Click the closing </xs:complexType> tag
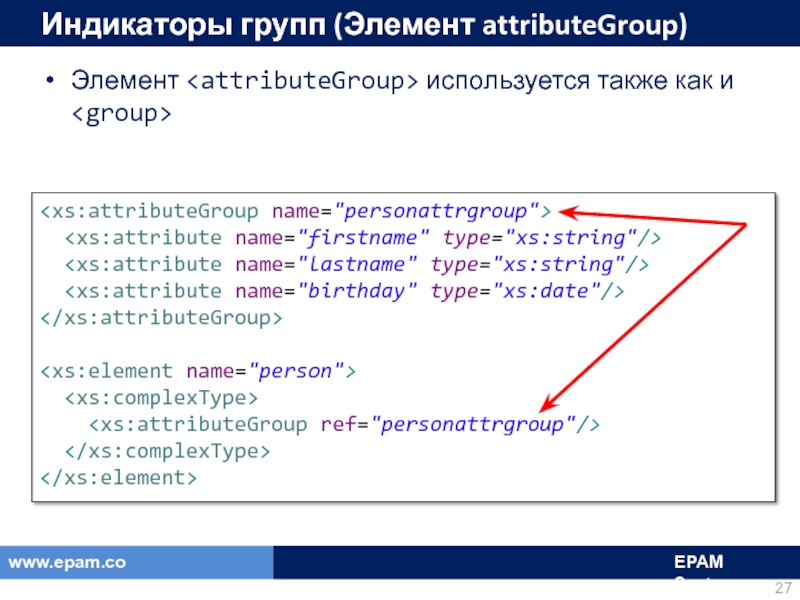The image size is (800, 600). tap(167, 451)
